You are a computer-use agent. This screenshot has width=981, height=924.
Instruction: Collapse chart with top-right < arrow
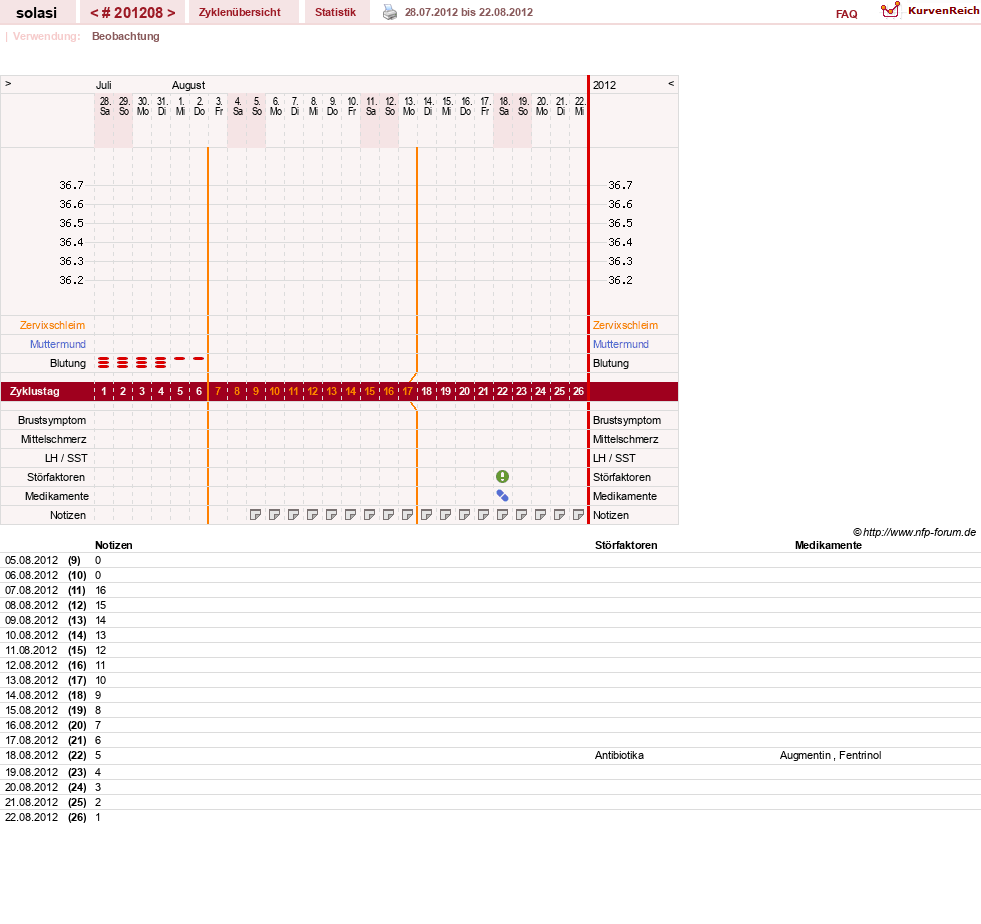[671, 83]
